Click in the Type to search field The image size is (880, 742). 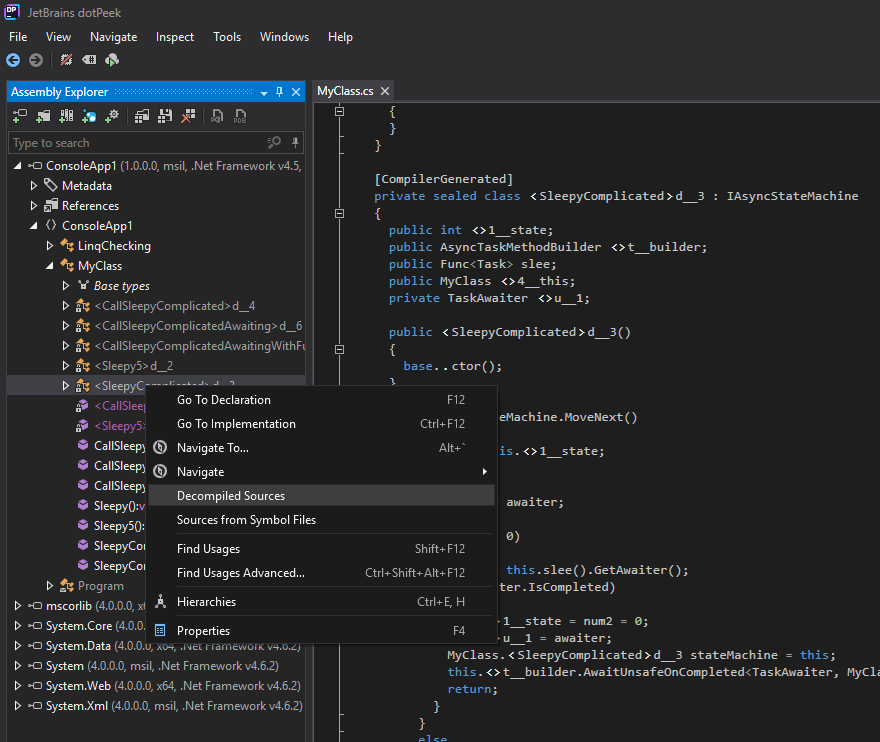pyautogui.click(x=100, y=142)
